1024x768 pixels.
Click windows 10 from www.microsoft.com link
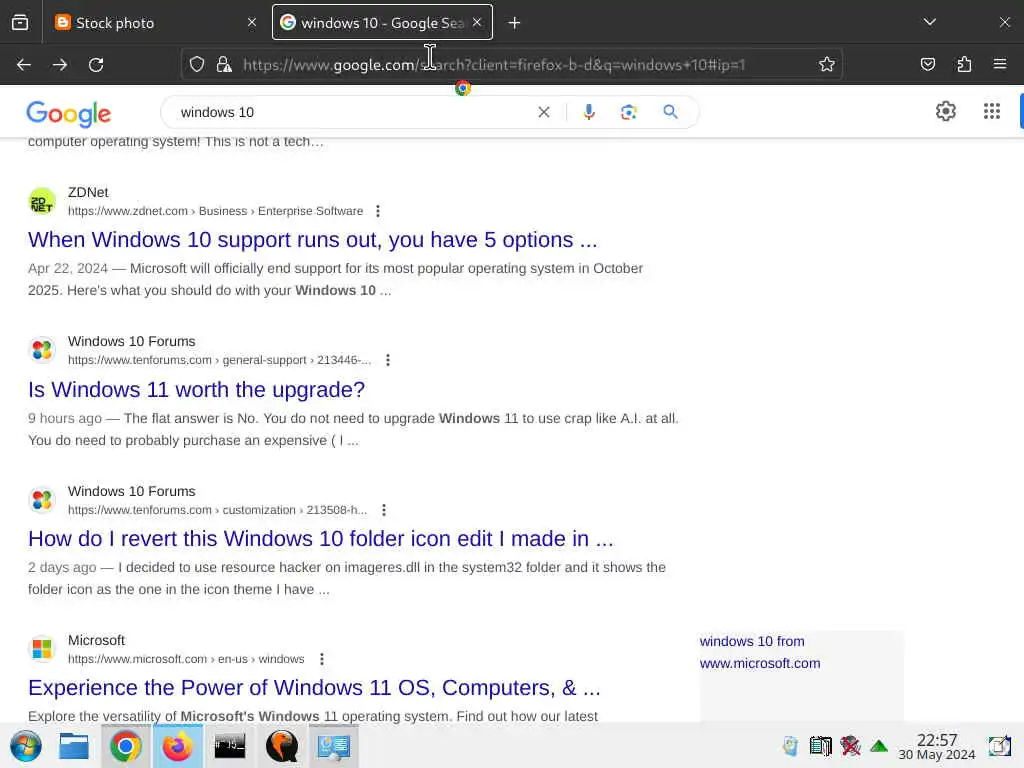(760, 652)
